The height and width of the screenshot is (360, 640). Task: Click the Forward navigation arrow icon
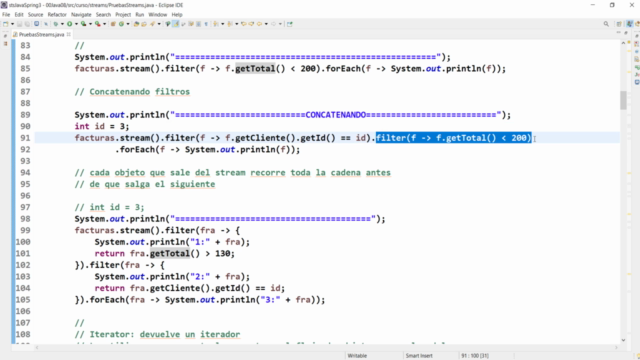pos(273,24)
